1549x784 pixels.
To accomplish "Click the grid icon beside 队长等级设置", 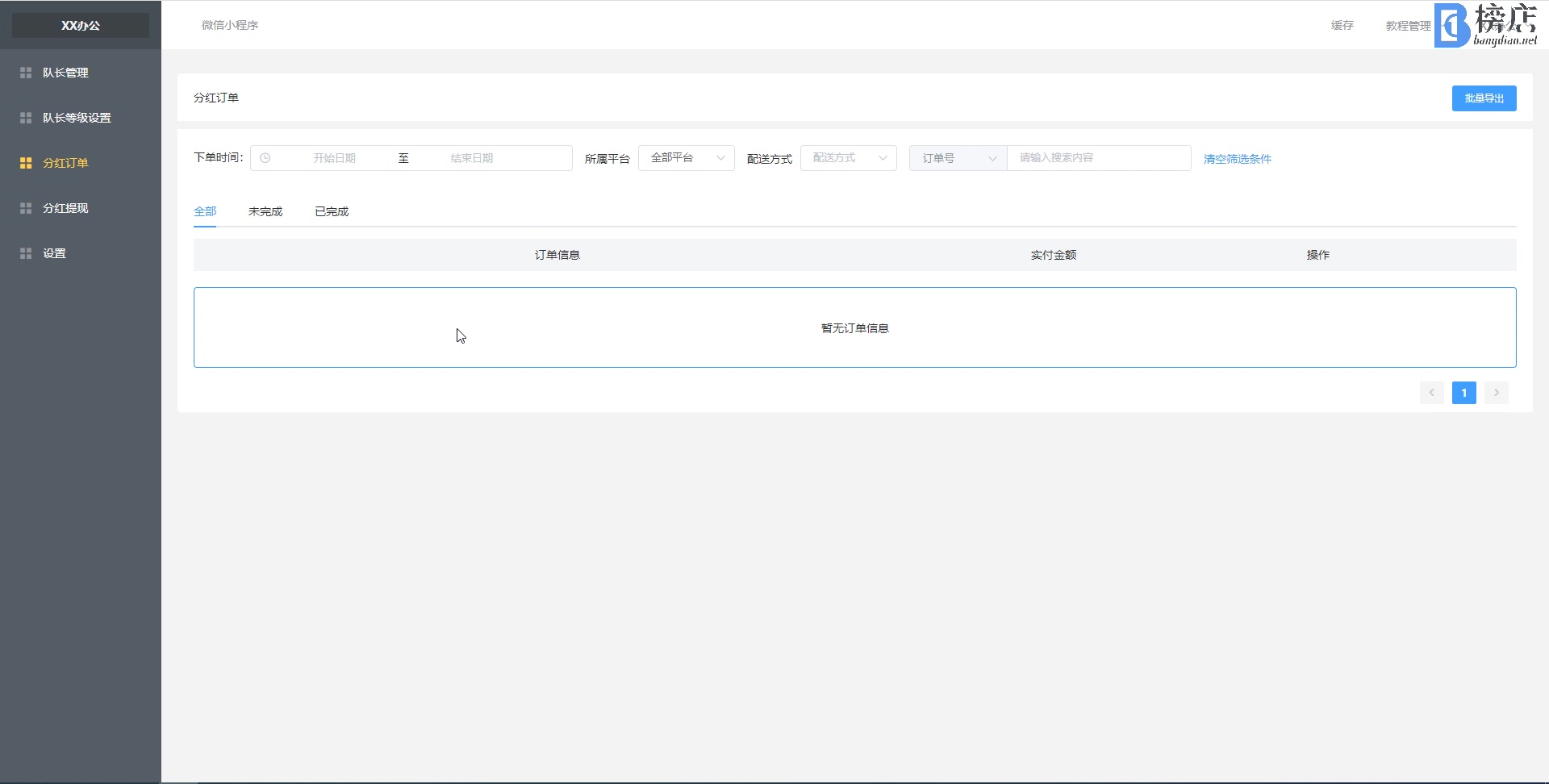I will [26, 118].
